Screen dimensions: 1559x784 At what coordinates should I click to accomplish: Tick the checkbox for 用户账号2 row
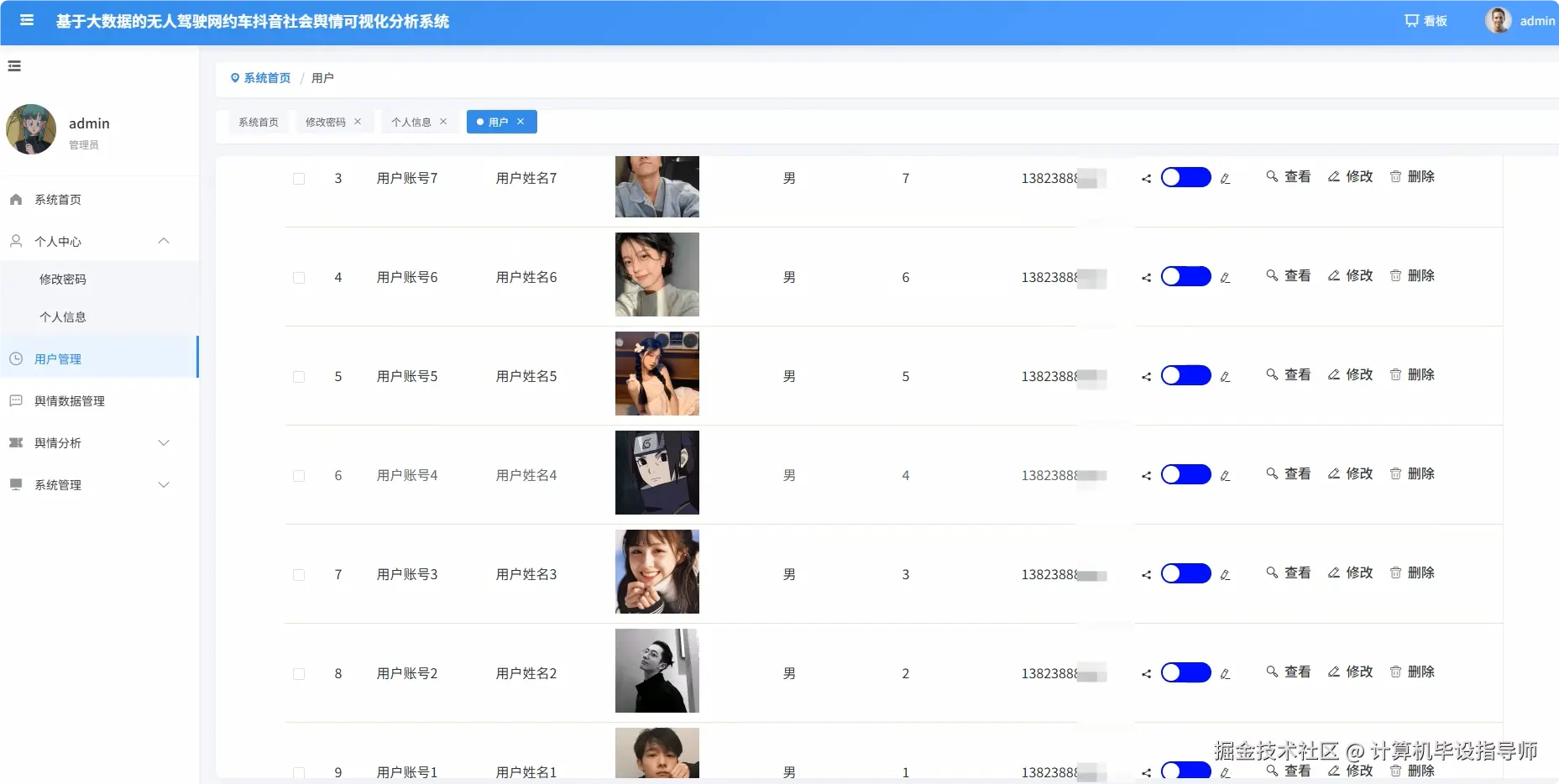299,674
